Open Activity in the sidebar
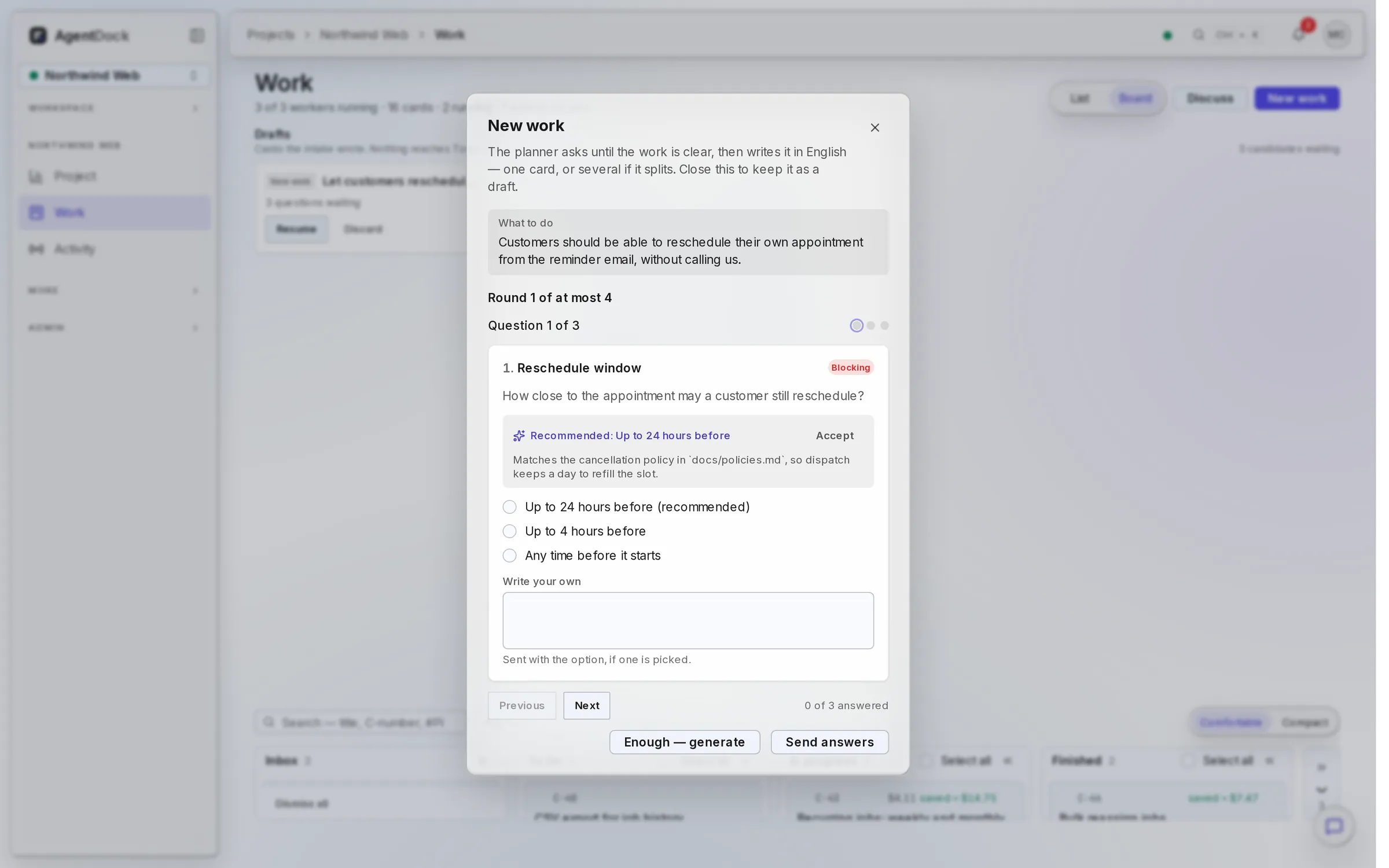 tap(115, 249)
